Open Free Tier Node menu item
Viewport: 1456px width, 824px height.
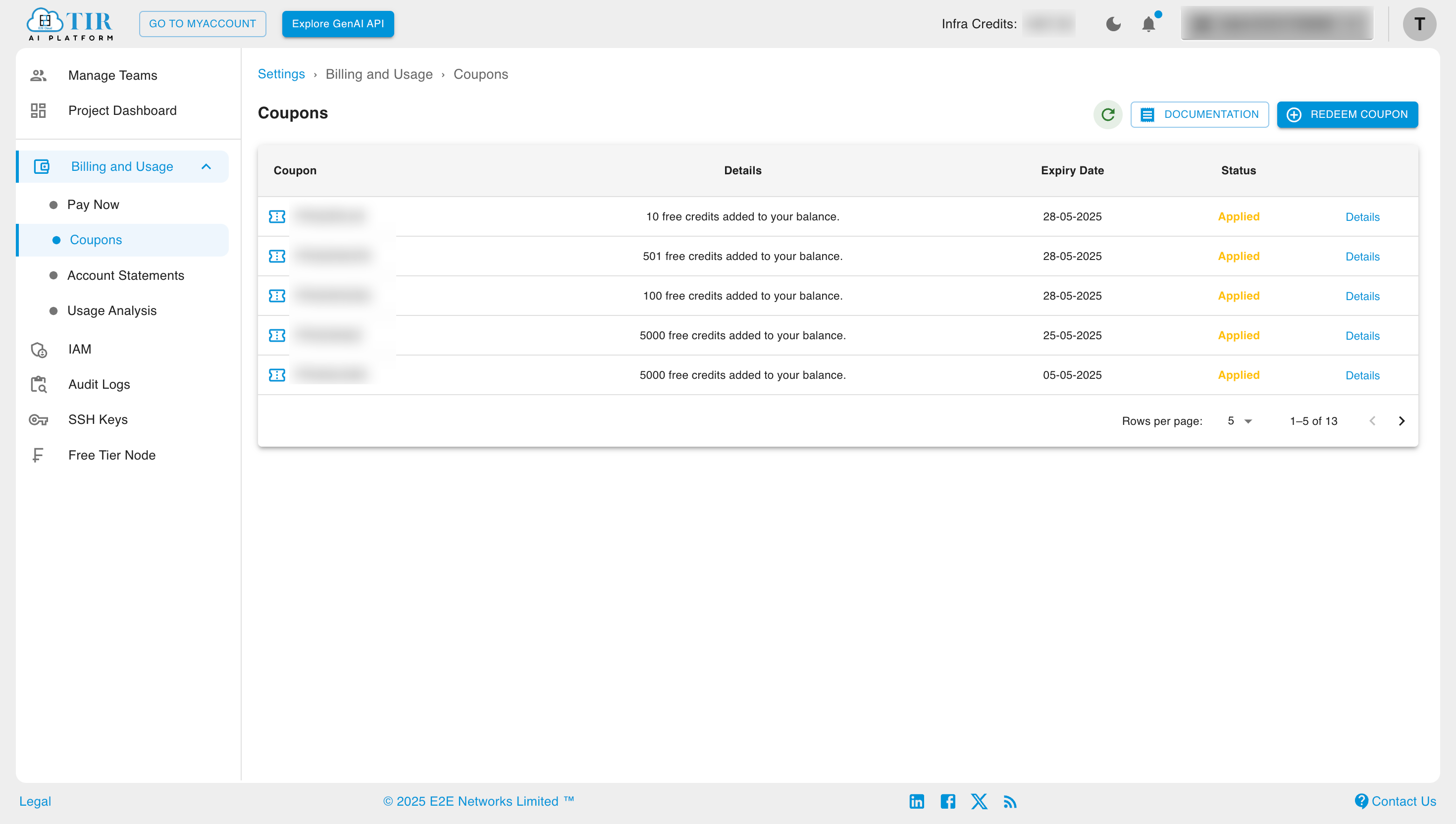point(122,455)
